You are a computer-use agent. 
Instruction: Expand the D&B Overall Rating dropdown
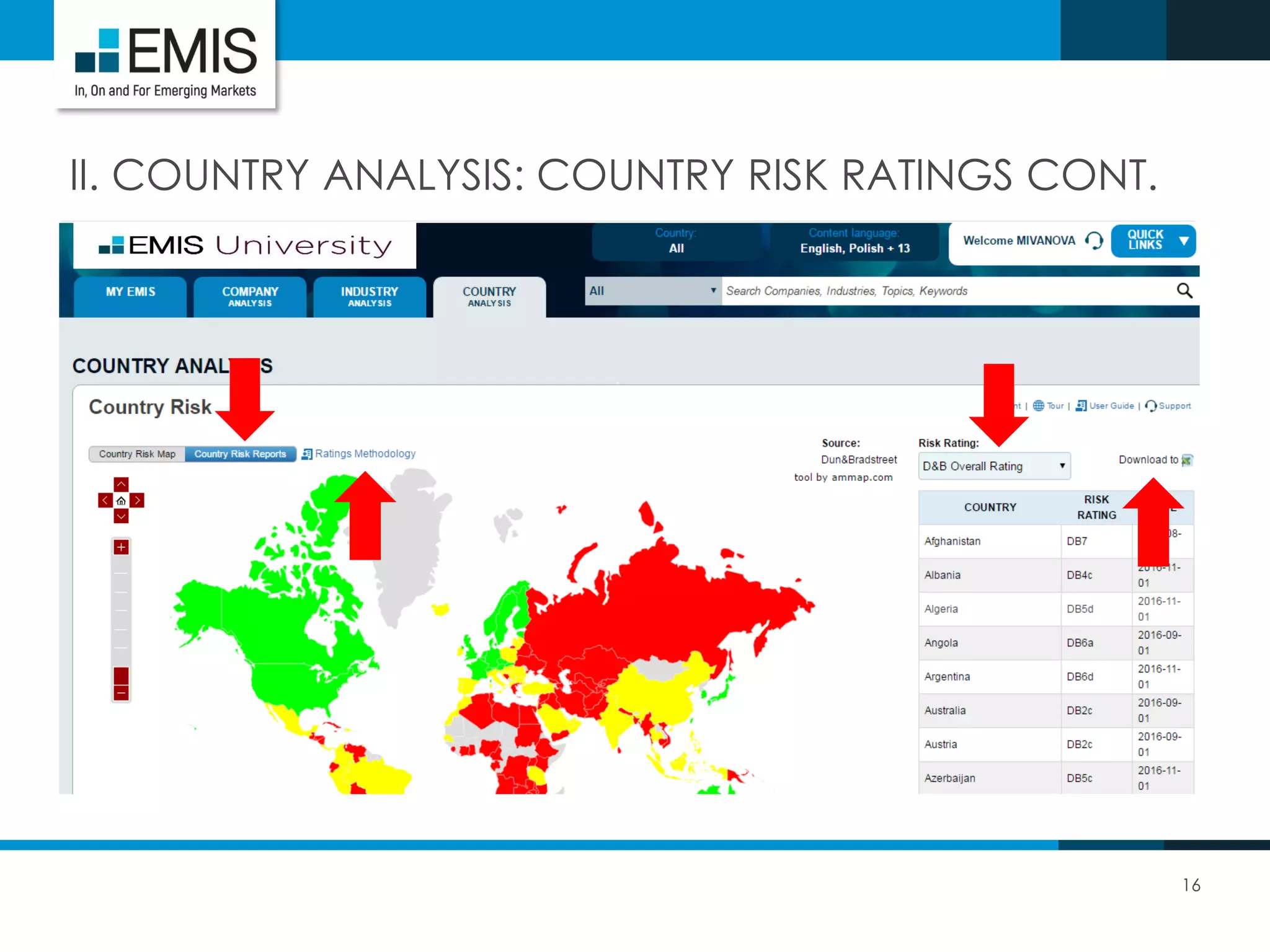(x=994, y=466)
